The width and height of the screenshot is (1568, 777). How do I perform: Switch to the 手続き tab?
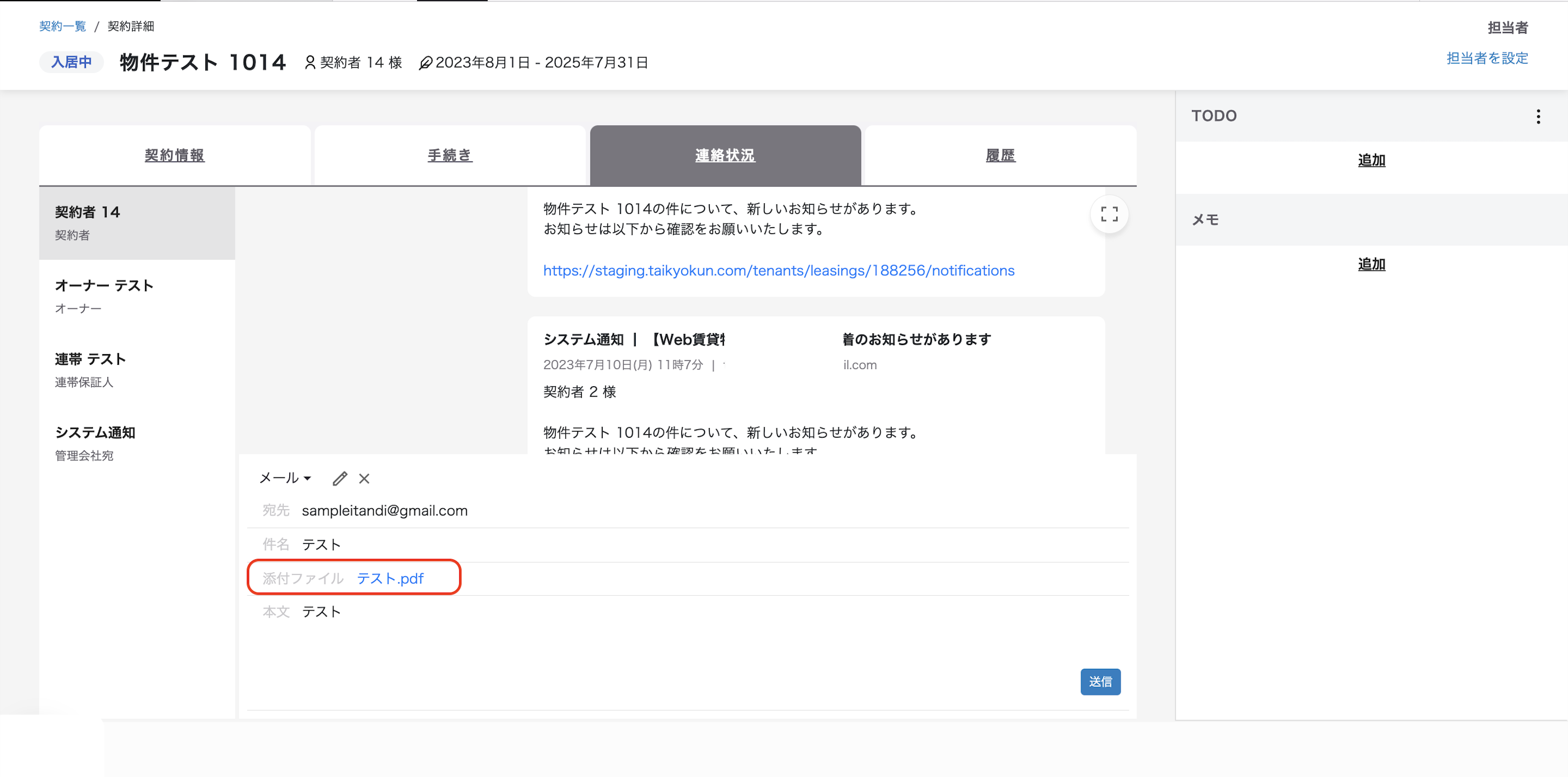(450, 155)
